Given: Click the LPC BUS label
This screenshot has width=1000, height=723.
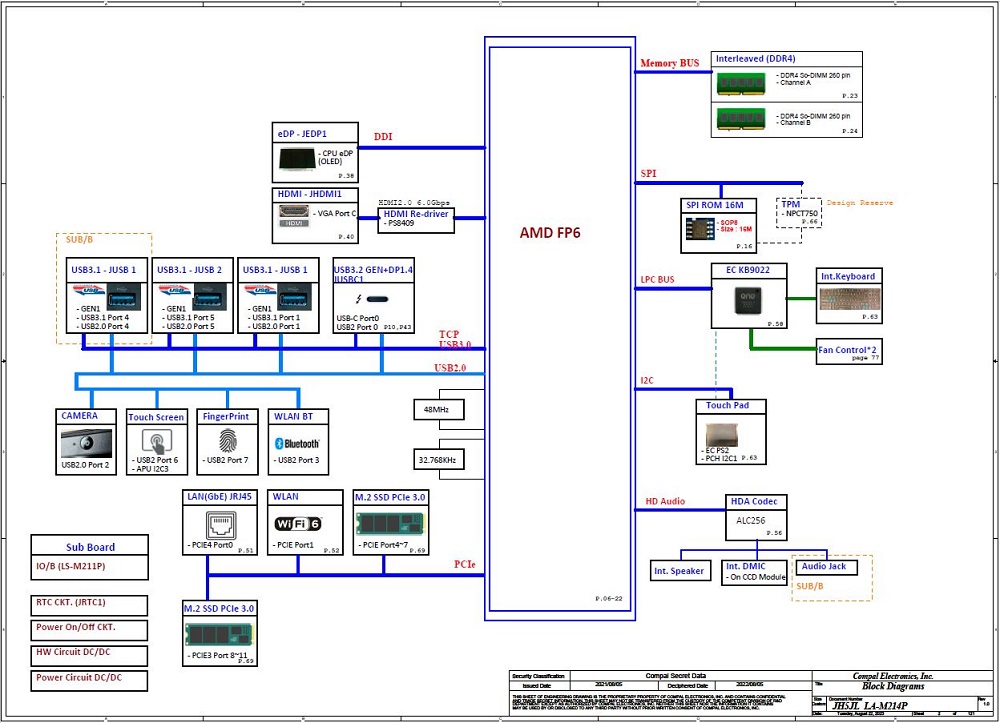Looking at the screenshot, I should point(658,279).
